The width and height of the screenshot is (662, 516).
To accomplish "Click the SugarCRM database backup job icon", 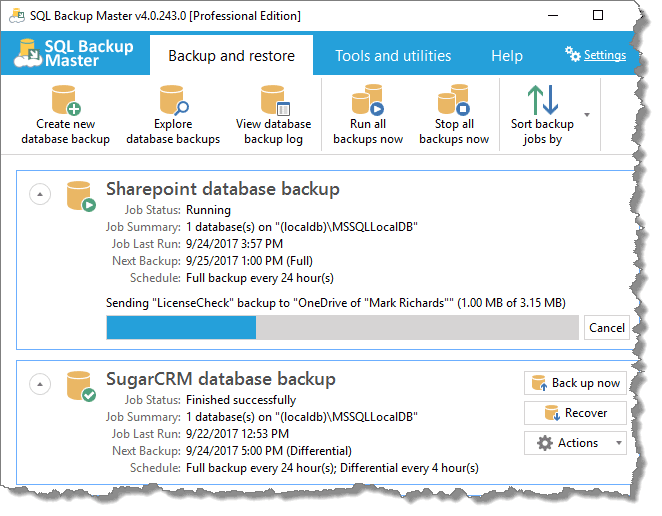I will click(x=79, y=385).
